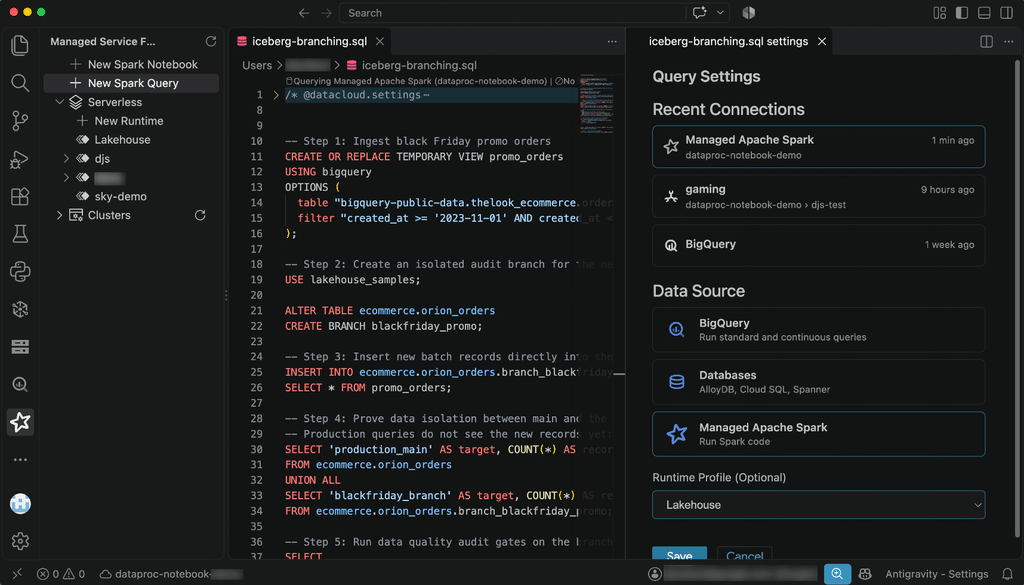Click iceberg-branching.sql in the breadcrumb
1024x585 pixels.
(x=419, y=65)
